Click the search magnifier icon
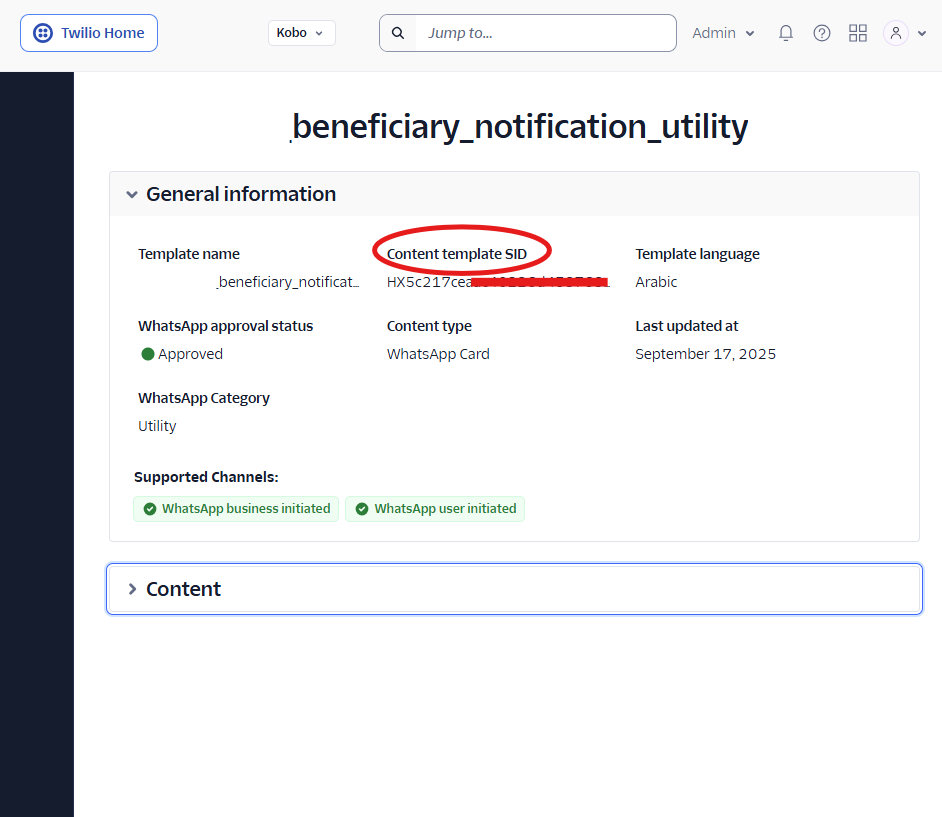The height and width of the screenshot is (817, 942). (398, 33)
